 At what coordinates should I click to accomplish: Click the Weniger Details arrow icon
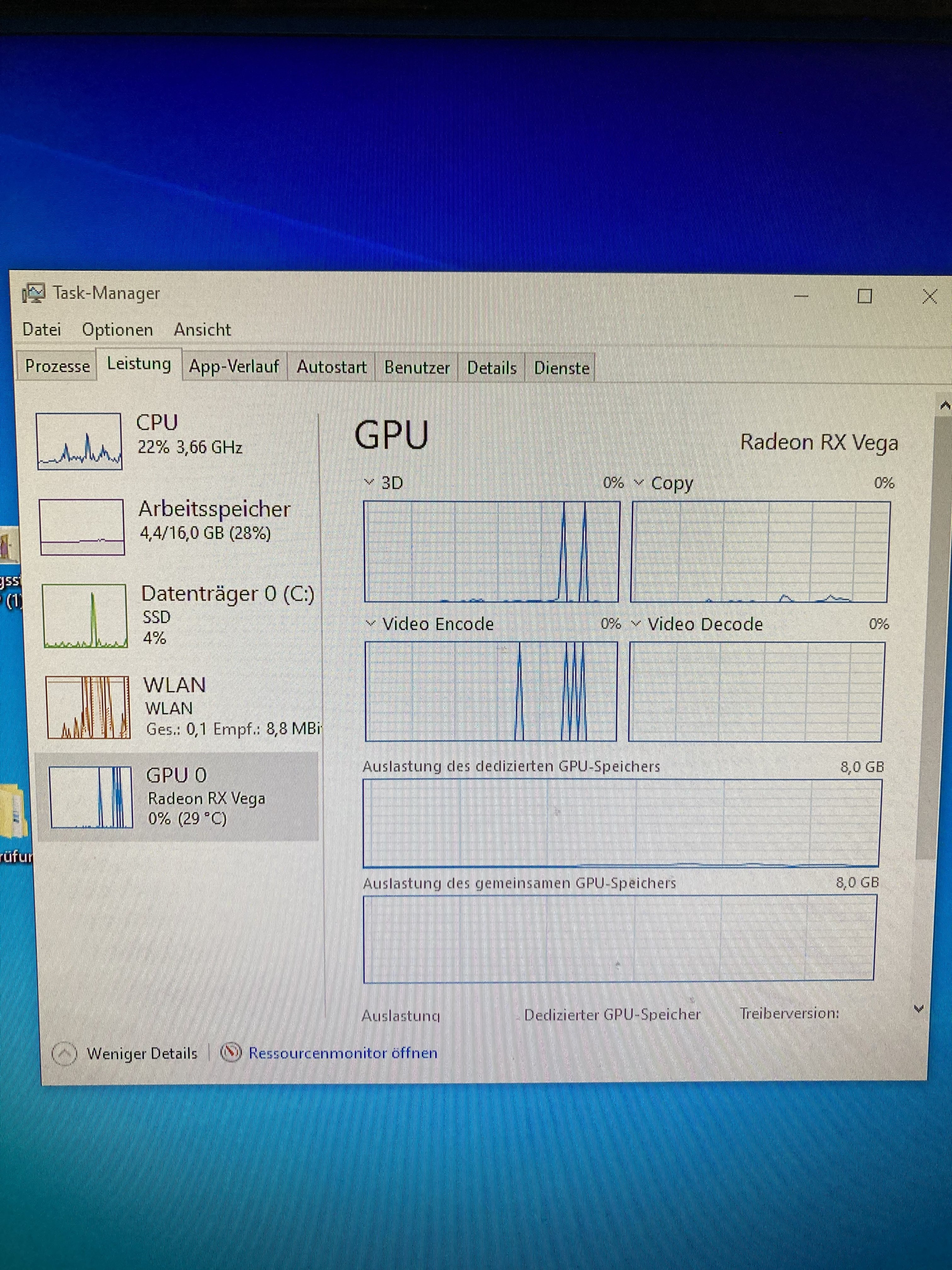64,1054
